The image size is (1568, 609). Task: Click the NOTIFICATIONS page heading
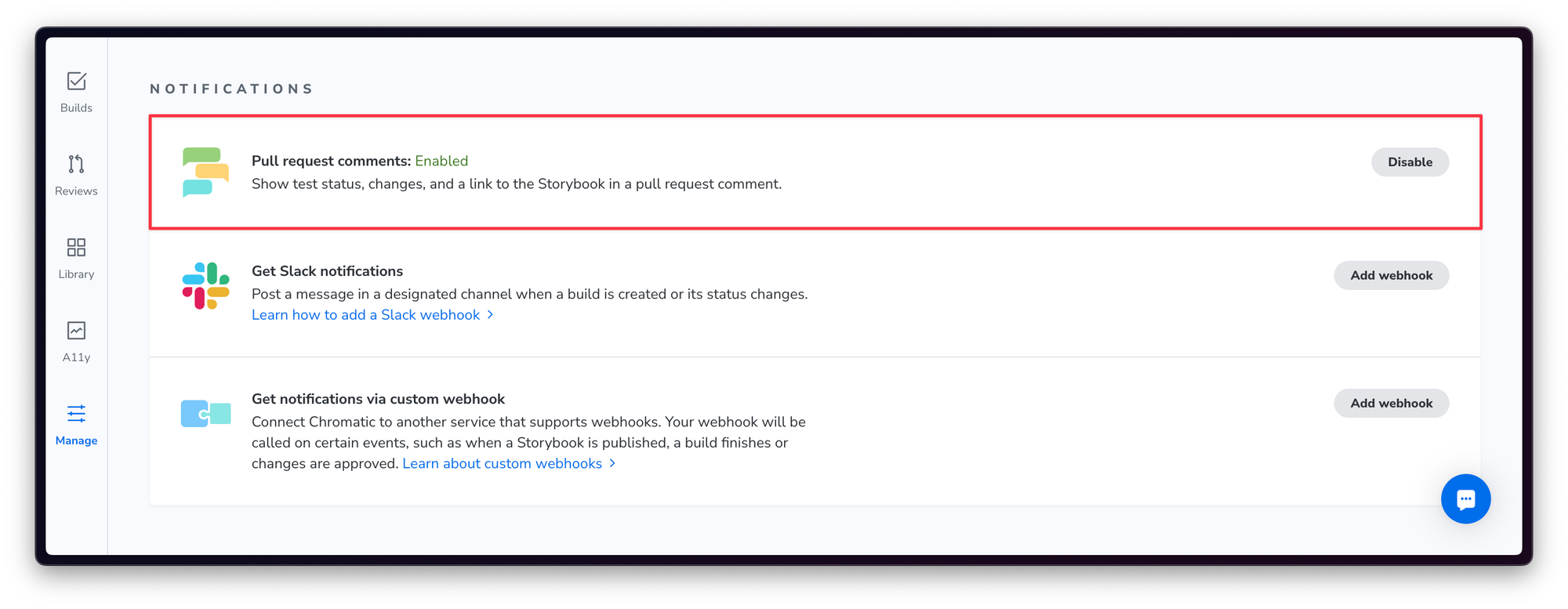[x=231, y=88]
